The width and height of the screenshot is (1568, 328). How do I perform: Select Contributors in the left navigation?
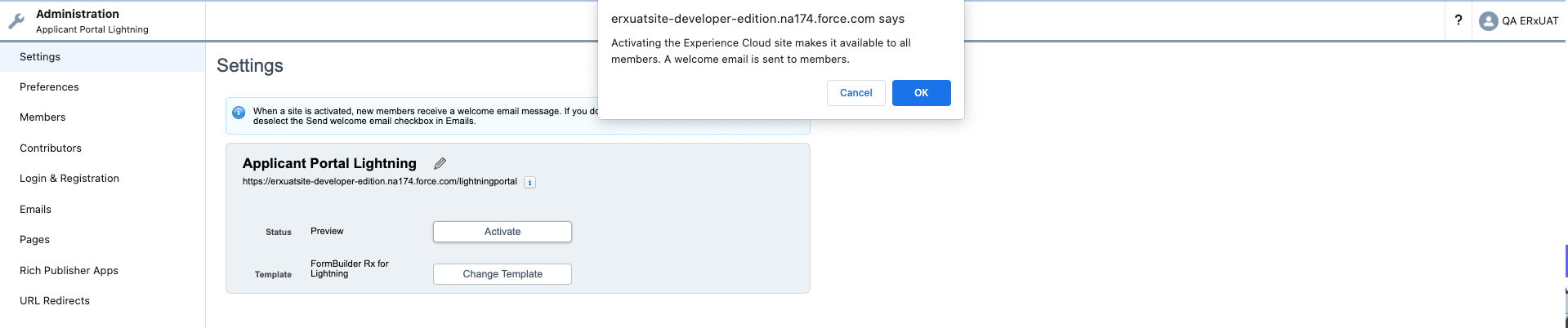tap(51, 148)
